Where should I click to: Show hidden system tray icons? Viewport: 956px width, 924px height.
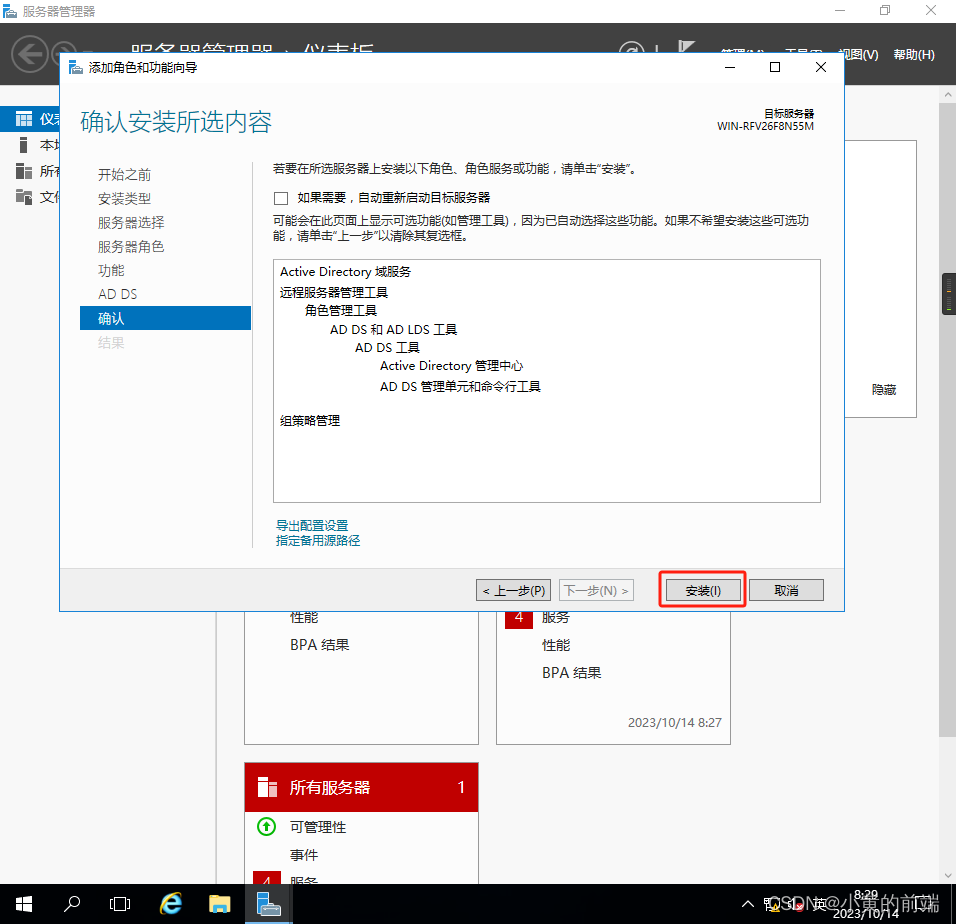[x=747, y=904]
